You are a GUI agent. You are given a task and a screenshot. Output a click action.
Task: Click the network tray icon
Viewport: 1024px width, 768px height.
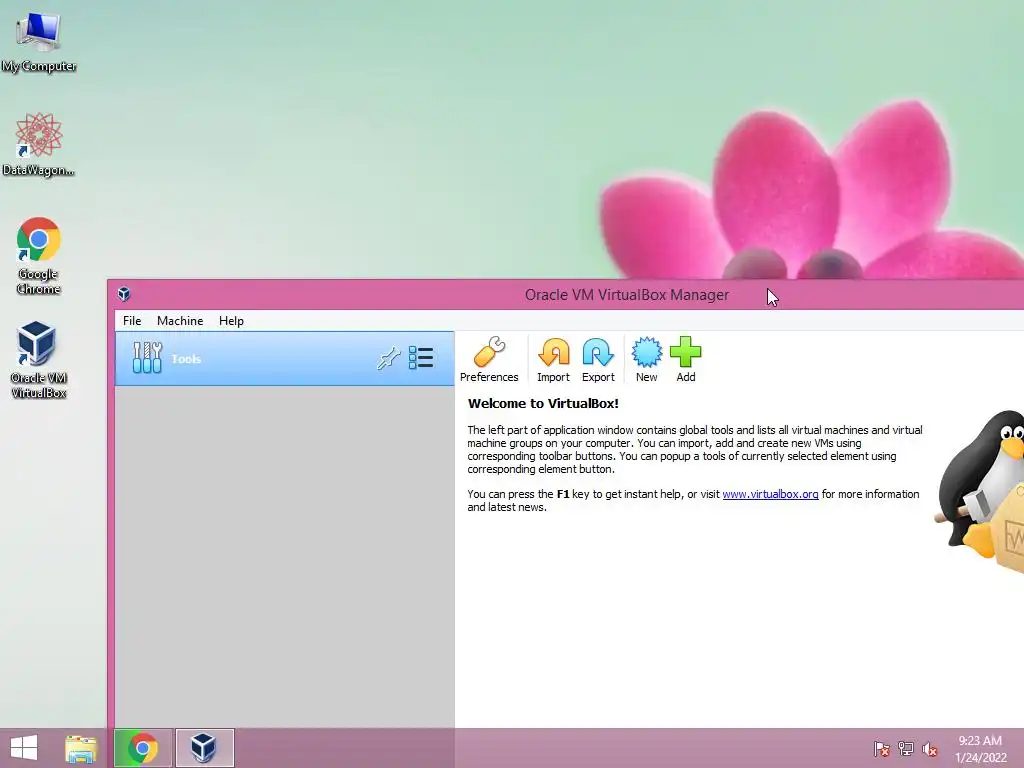[x=906, y=748]
